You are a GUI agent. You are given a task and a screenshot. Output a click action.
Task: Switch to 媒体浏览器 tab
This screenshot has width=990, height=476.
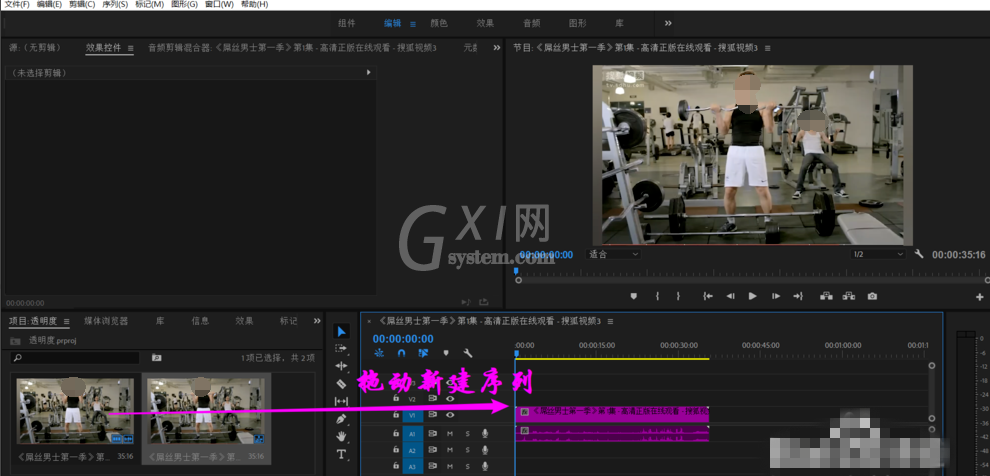tap(106, 321)
